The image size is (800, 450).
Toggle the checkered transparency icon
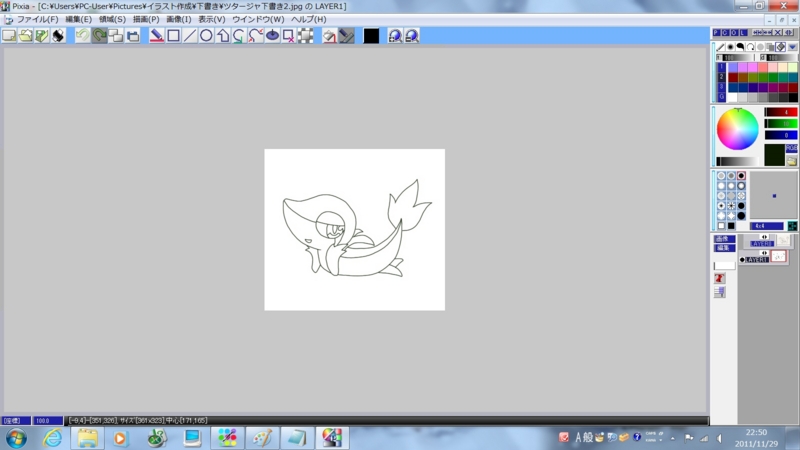[306, 36]
